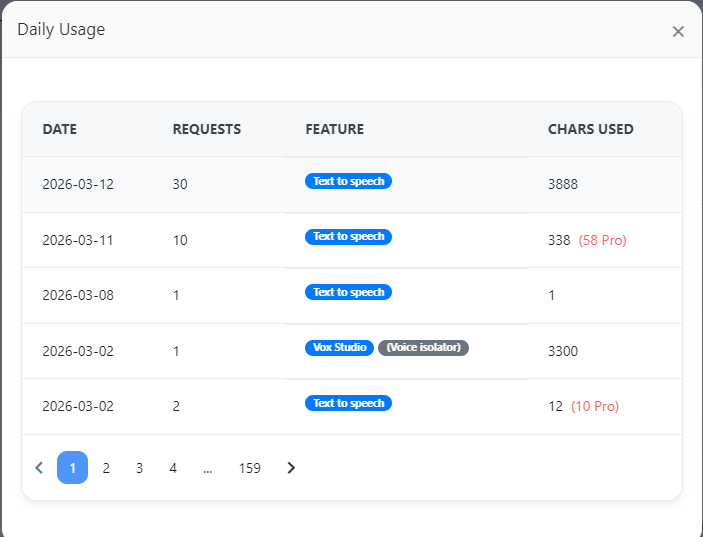Click the REQUESTS column header
The image size is (703, 537).
[x=206, y=129]
